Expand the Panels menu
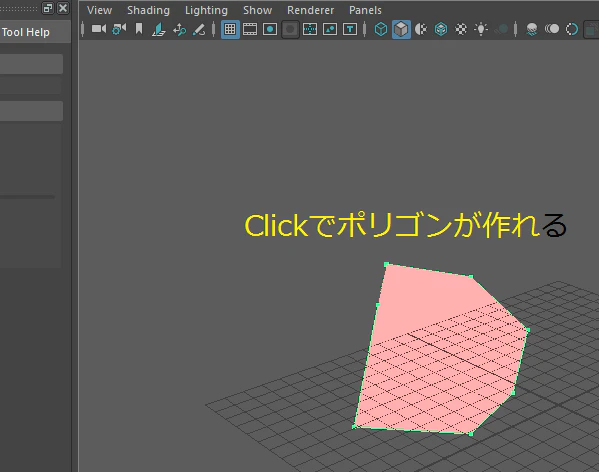 365,10
